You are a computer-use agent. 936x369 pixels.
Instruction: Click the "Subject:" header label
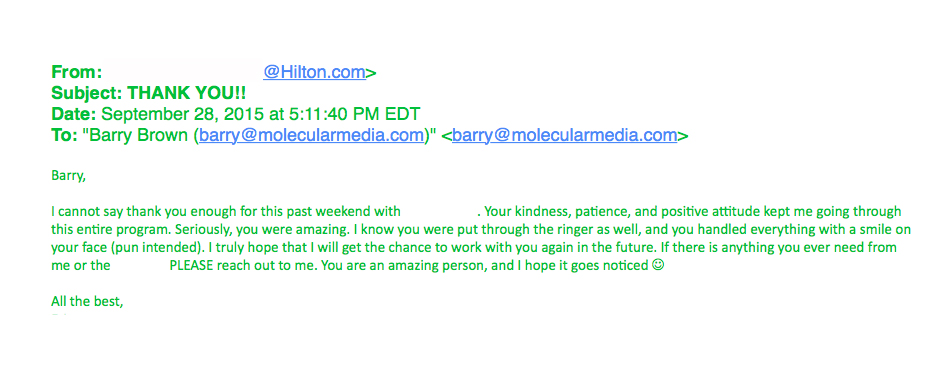click(88, 93)
